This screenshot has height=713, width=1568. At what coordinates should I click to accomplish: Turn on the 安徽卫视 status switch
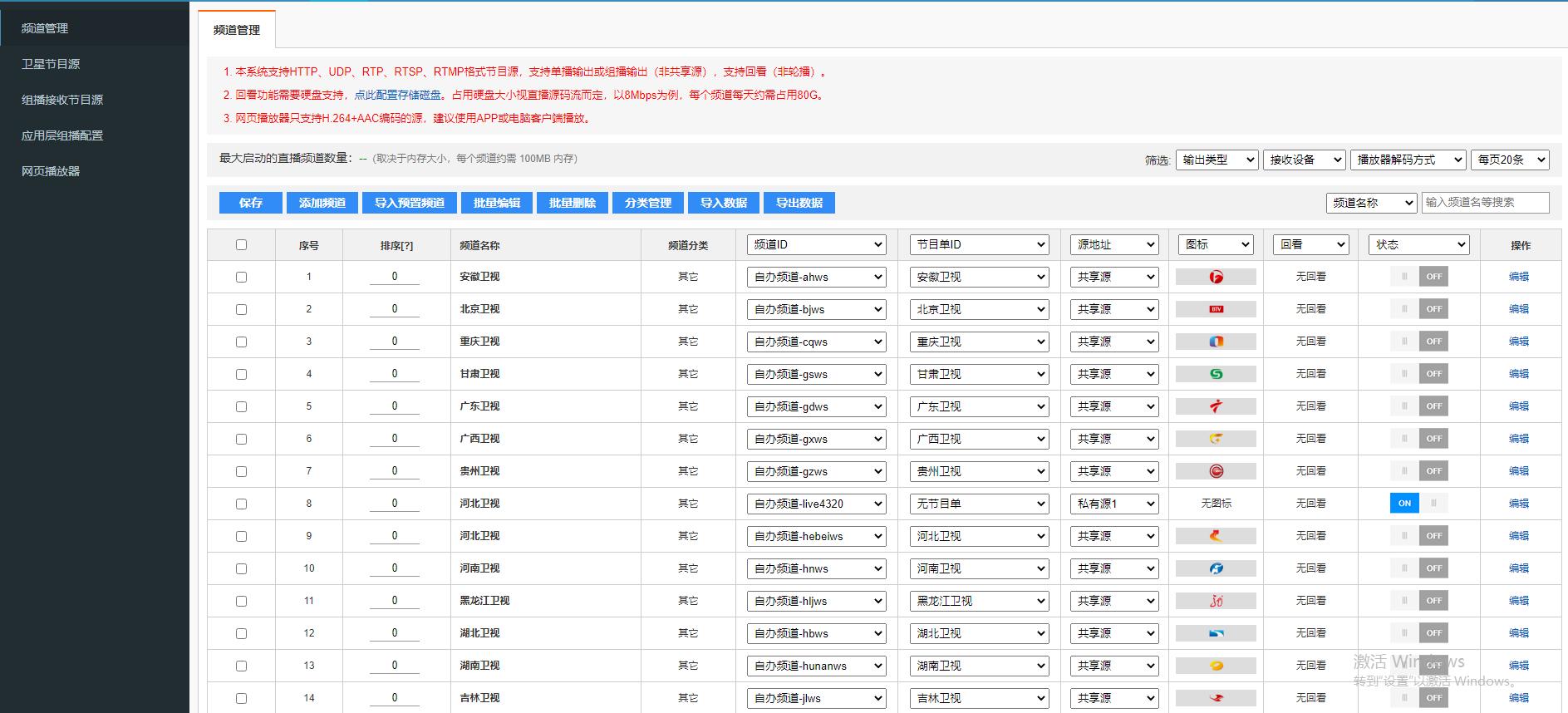click(x=1419, y=277)
